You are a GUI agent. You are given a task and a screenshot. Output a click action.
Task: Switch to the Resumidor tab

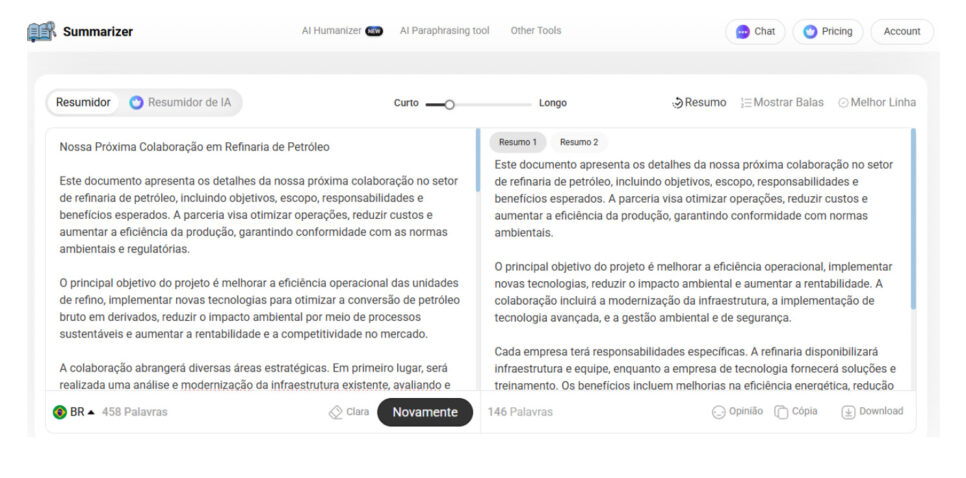coord(83,103)
